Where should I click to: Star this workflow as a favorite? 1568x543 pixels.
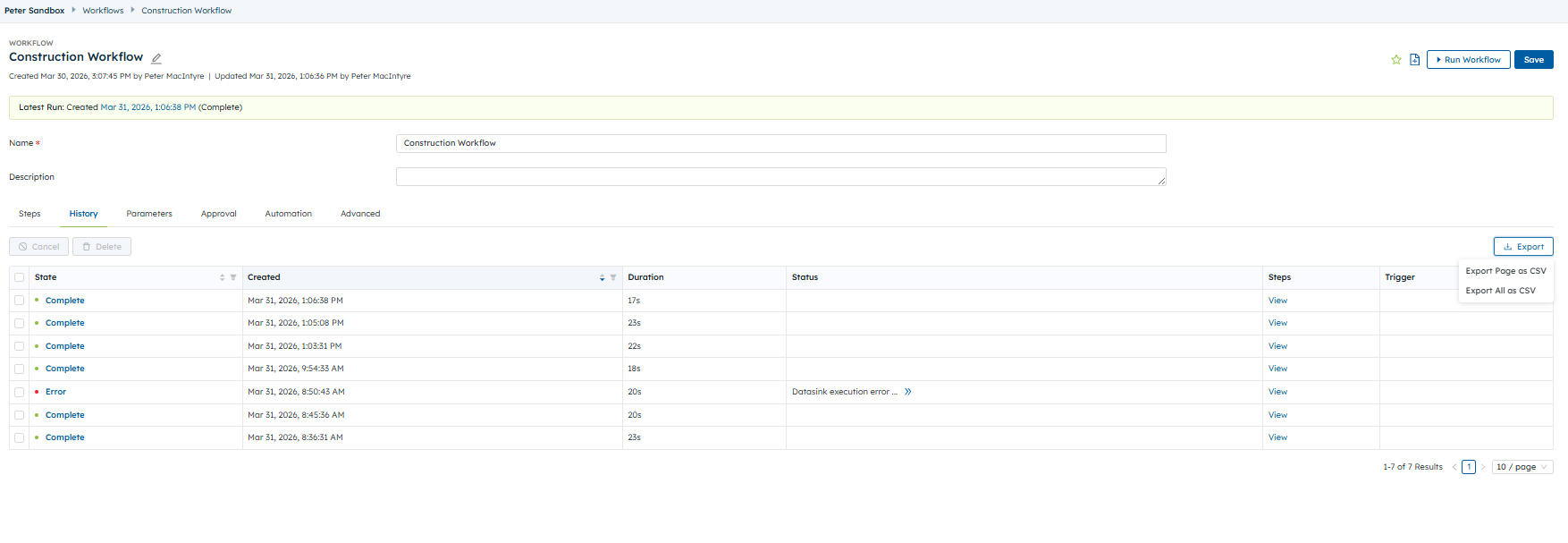[1396, 60]
